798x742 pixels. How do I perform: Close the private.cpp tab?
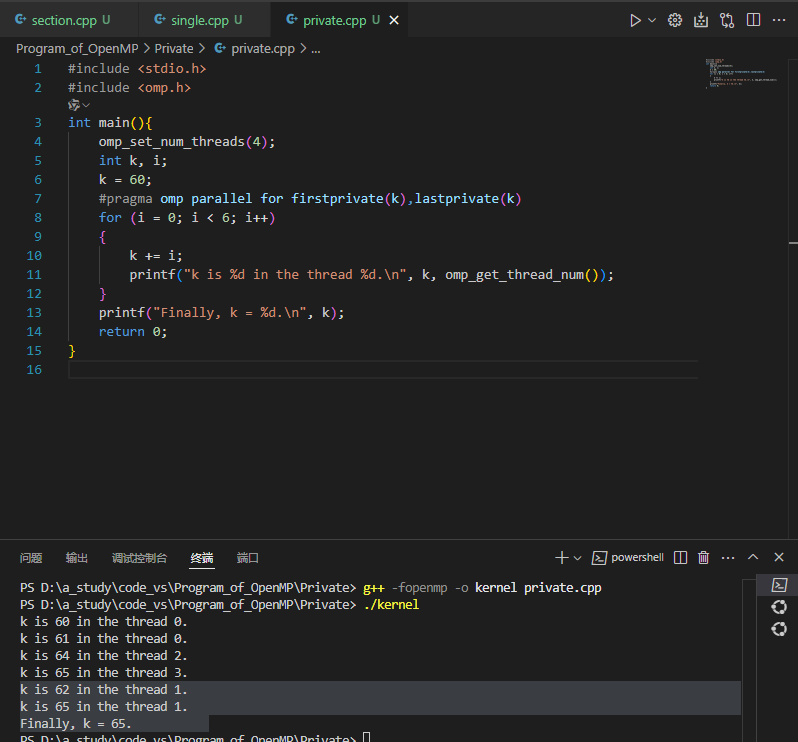click(x=394, y=20)
